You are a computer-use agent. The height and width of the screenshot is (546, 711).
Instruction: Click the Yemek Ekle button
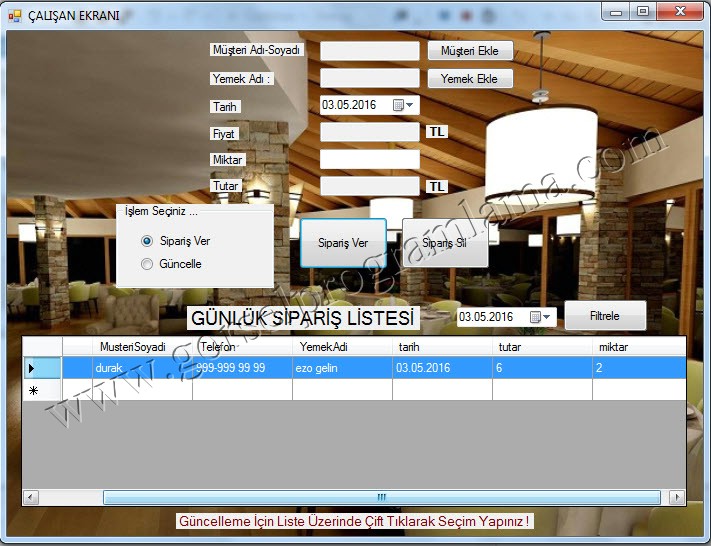[x=470, y=78]
